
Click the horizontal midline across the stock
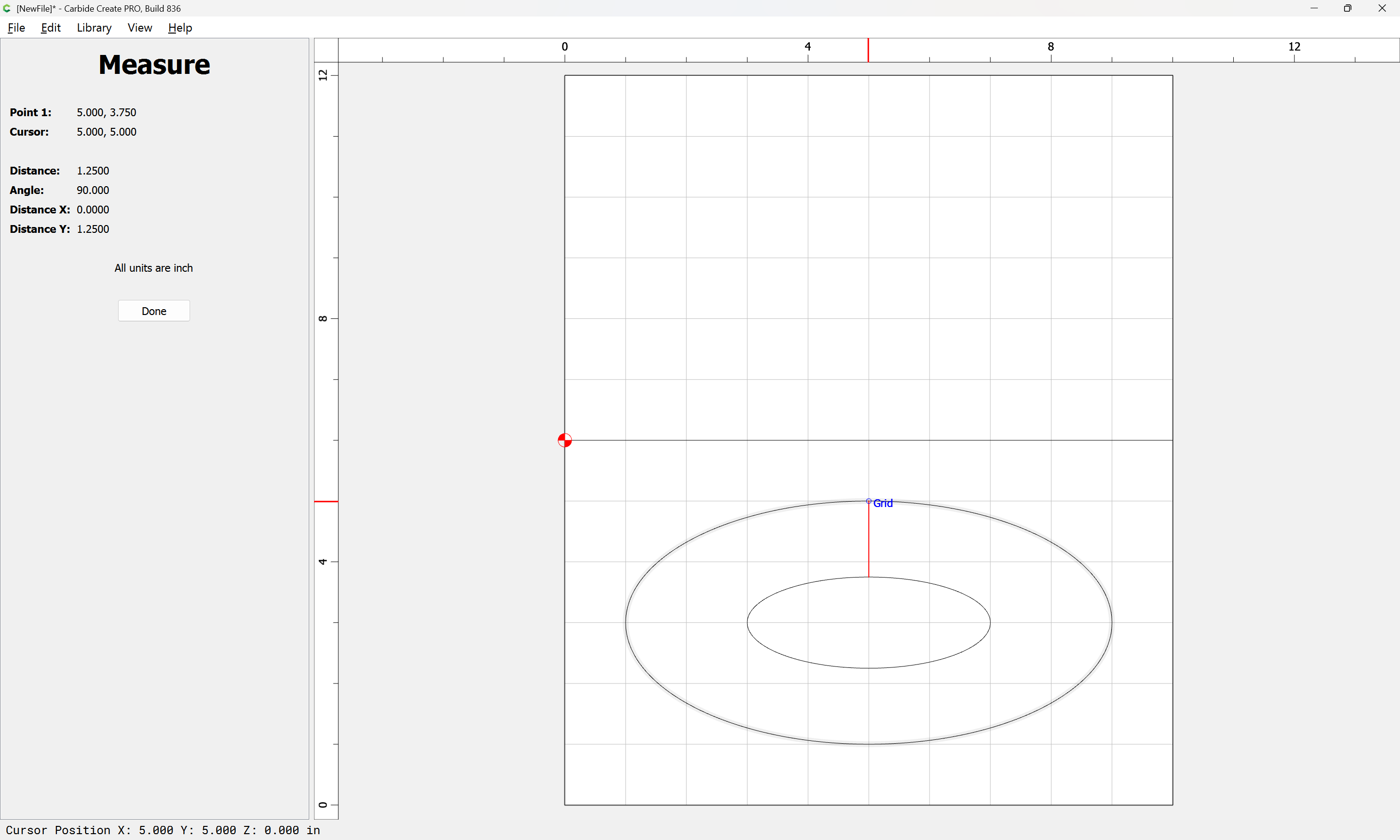coord(962,440)
